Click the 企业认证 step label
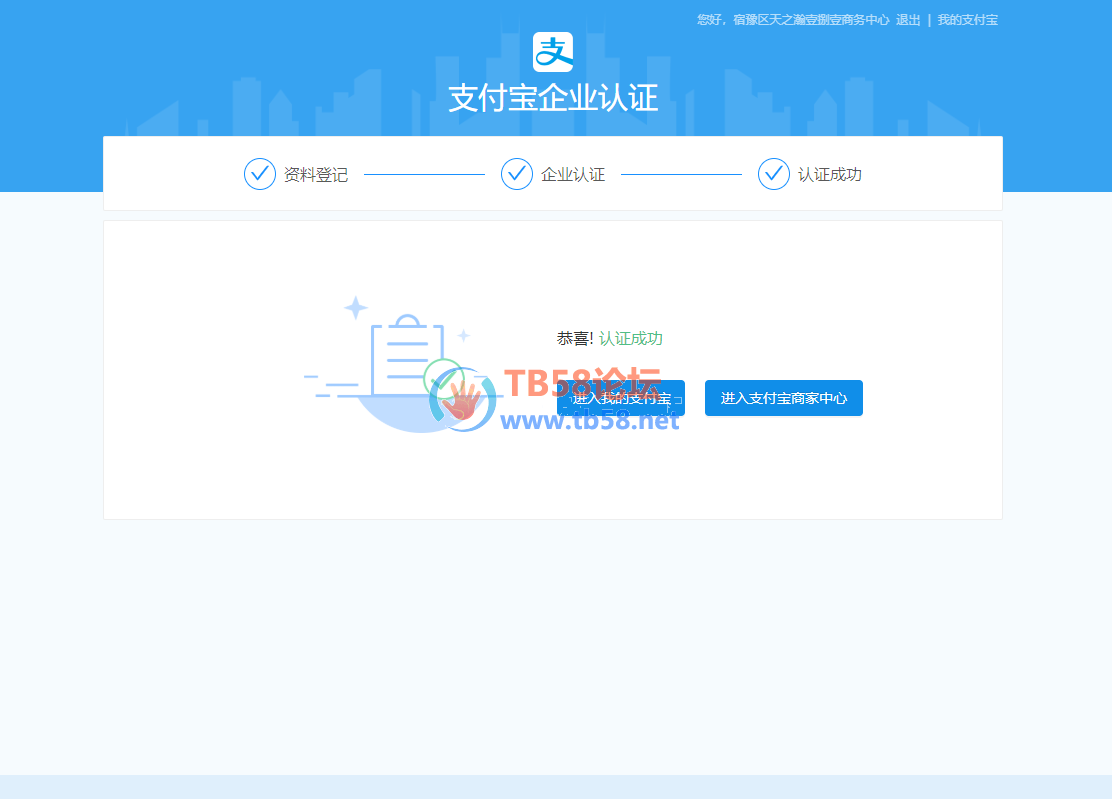 pyautogui.click(x=573, y=174)
